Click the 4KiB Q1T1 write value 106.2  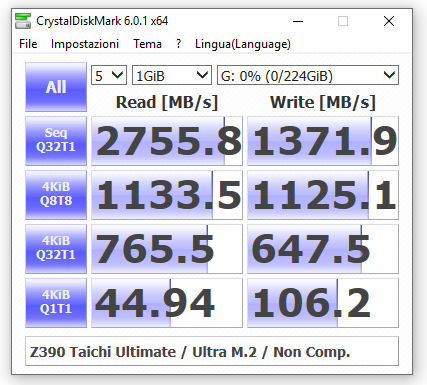coord(323,303)
